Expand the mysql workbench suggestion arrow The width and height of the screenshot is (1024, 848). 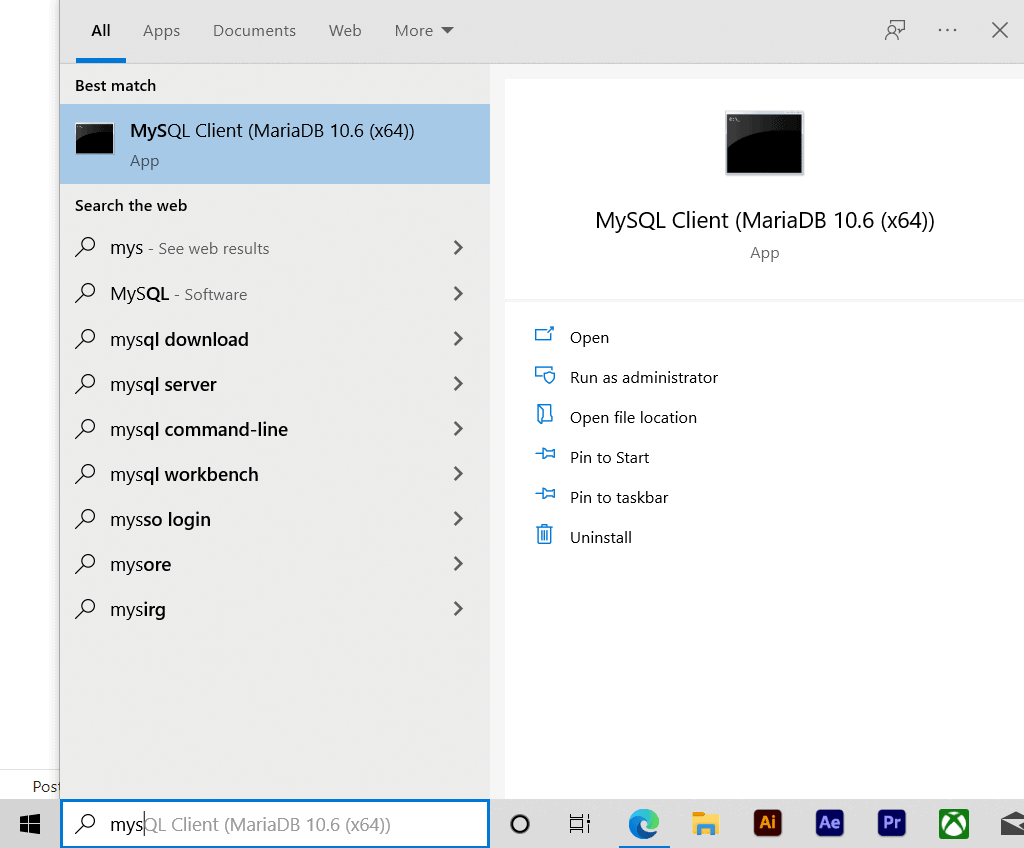(458, 474)
